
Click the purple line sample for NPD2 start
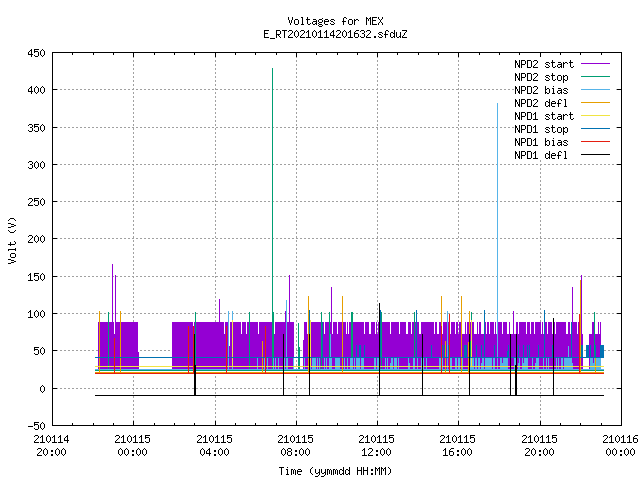point(595,64)
